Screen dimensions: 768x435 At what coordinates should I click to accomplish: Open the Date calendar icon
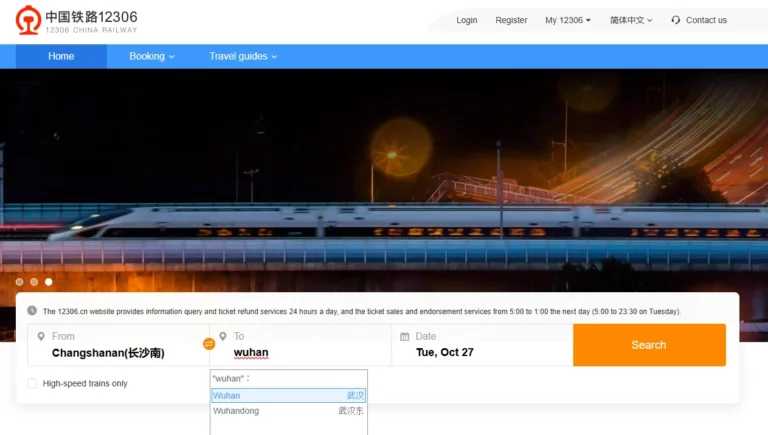click(405, 337)
